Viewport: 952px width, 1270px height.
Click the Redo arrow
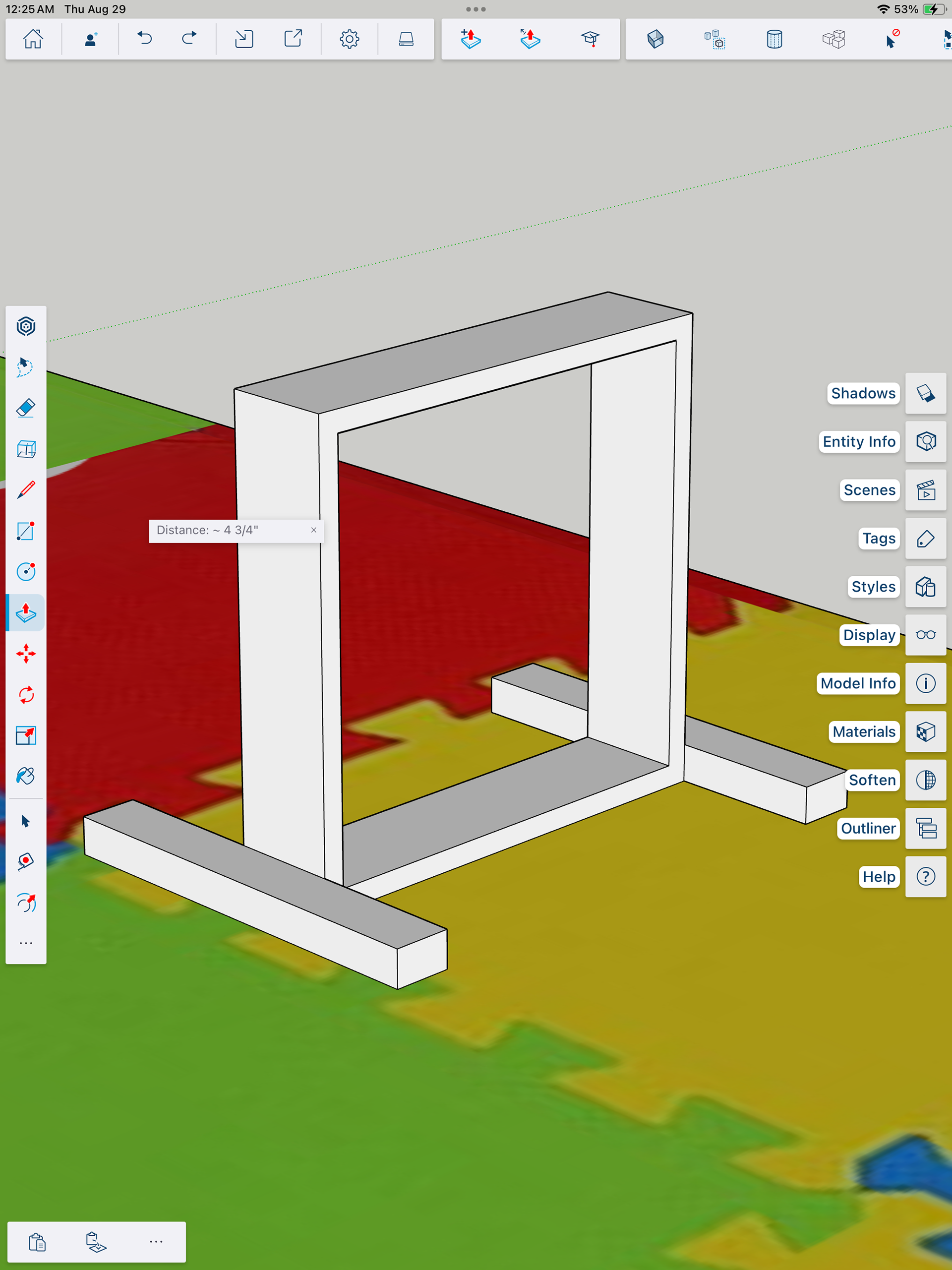189,39
